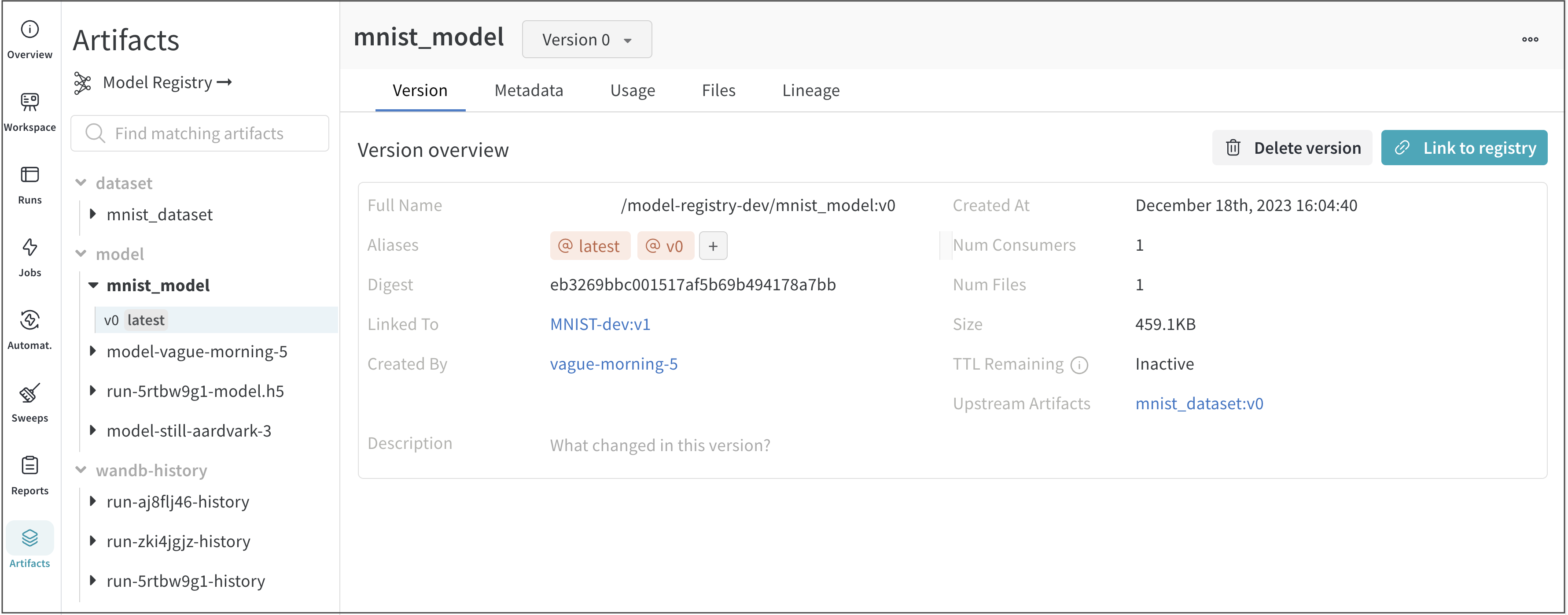Click the Find matching artifacts search field
This screenshot has height=615, width=1568.
[200, 133]
